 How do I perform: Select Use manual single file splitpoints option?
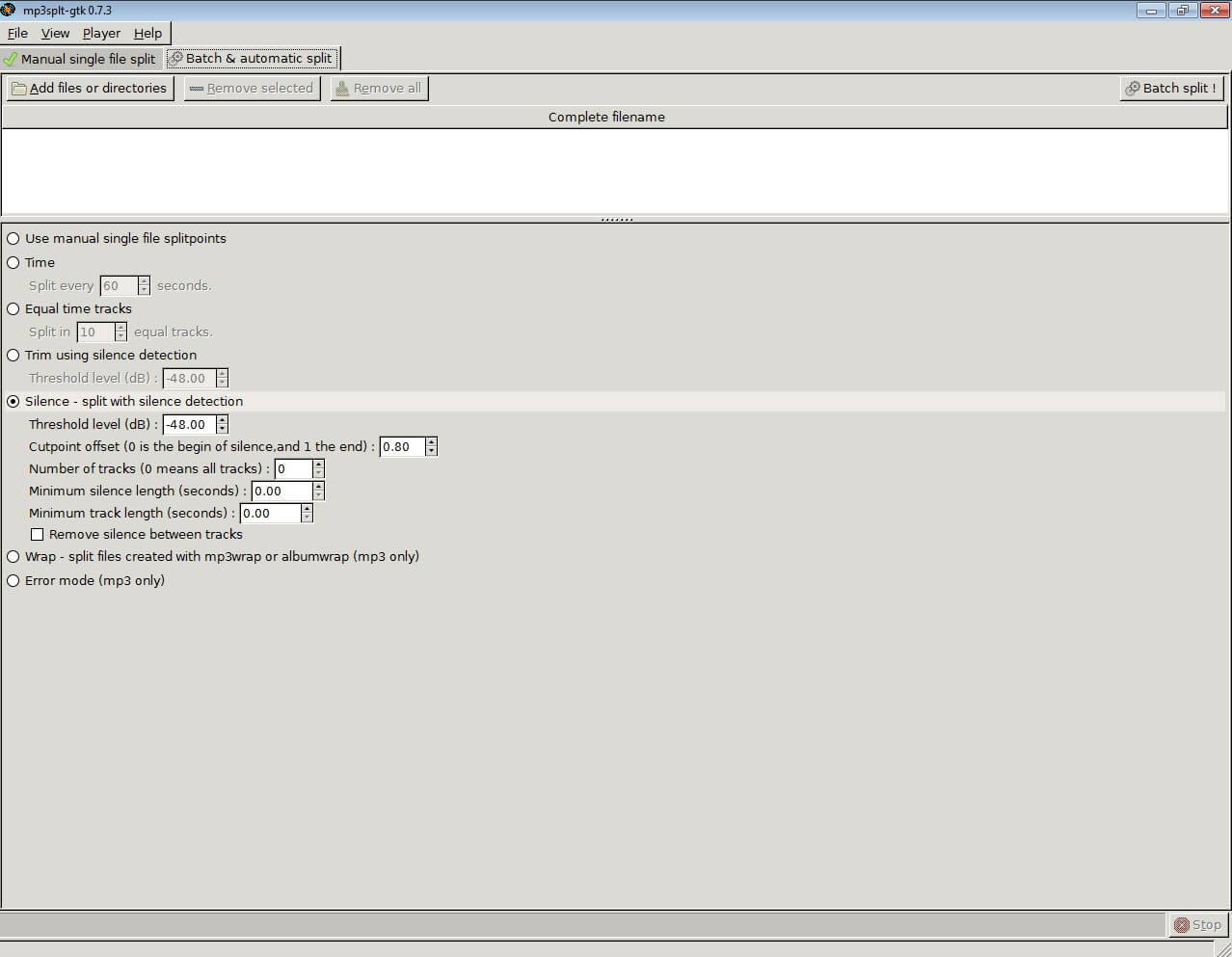(117, 238)
